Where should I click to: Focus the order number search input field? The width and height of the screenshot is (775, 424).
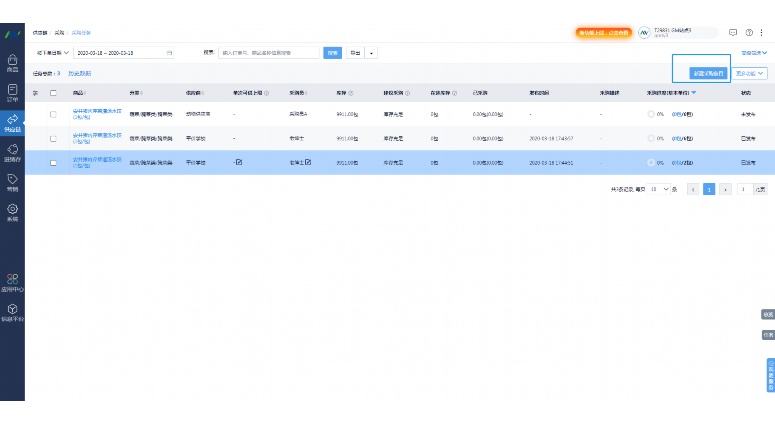tap(269, 52)
